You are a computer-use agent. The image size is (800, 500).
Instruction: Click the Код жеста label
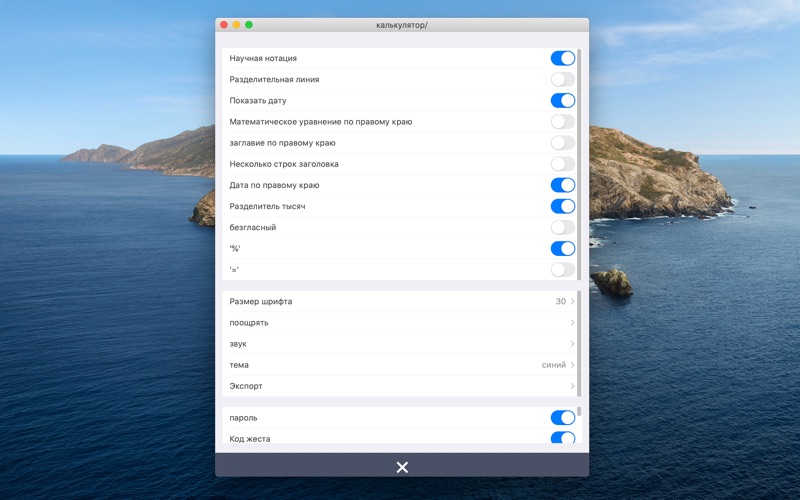pos(249,439)
